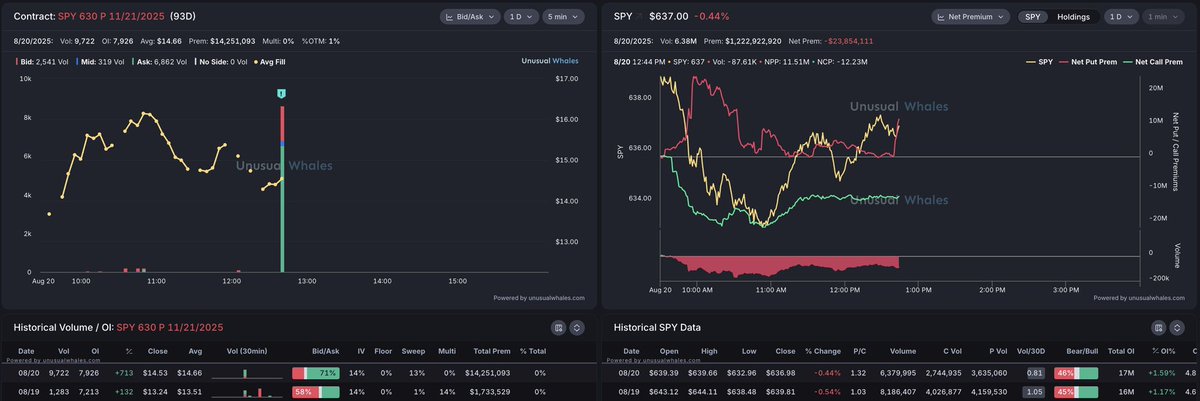Click the +132 OI change value
1200x401 pixels.
tap(124, 392)
